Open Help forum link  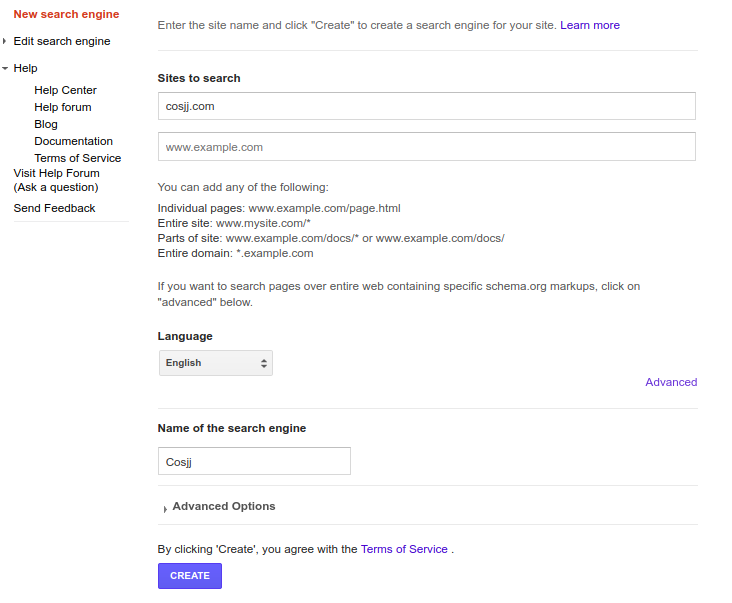click(63, 107)
